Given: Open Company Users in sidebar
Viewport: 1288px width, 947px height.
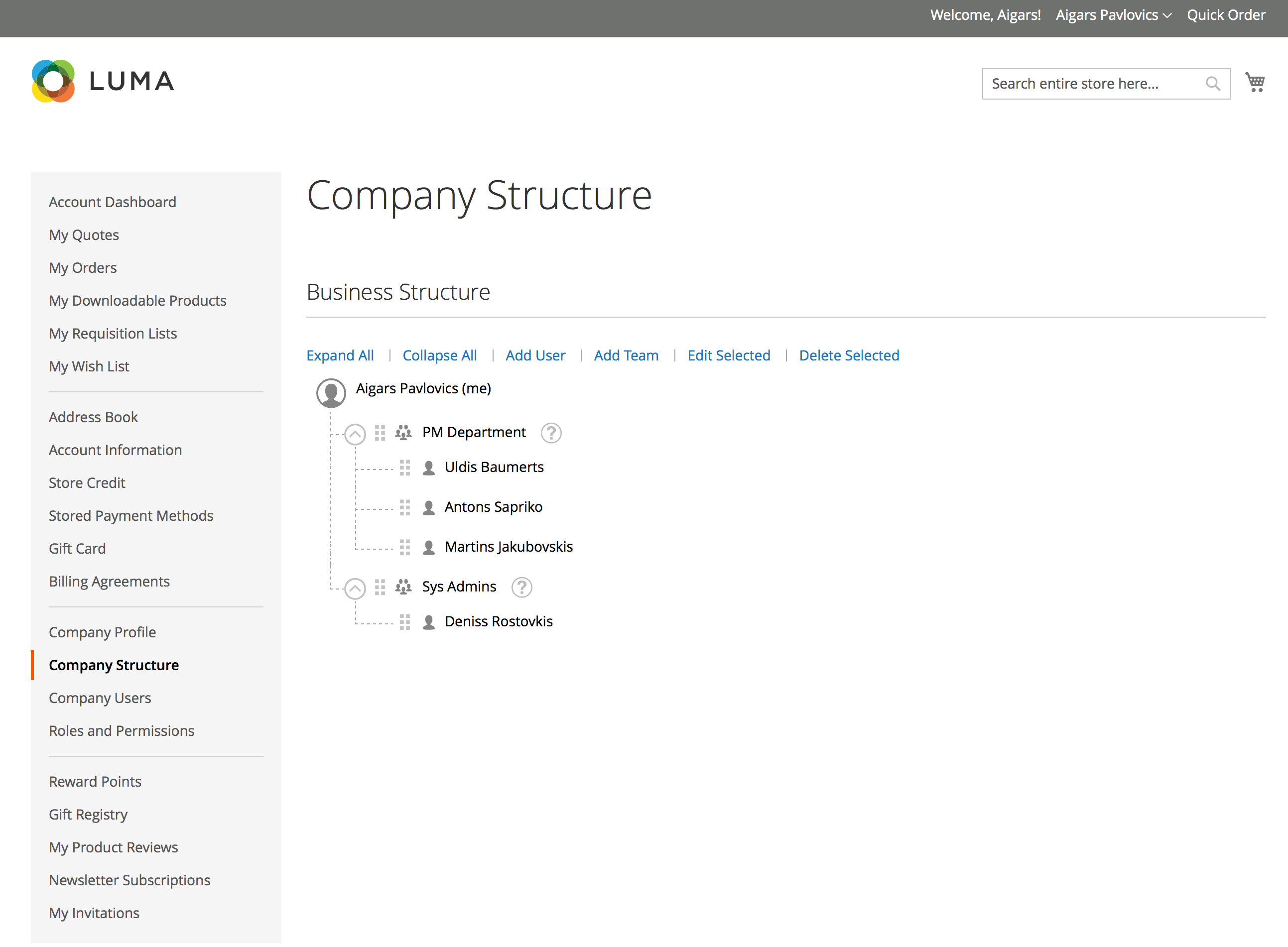Looking at the screenshot, I should 100,698.
